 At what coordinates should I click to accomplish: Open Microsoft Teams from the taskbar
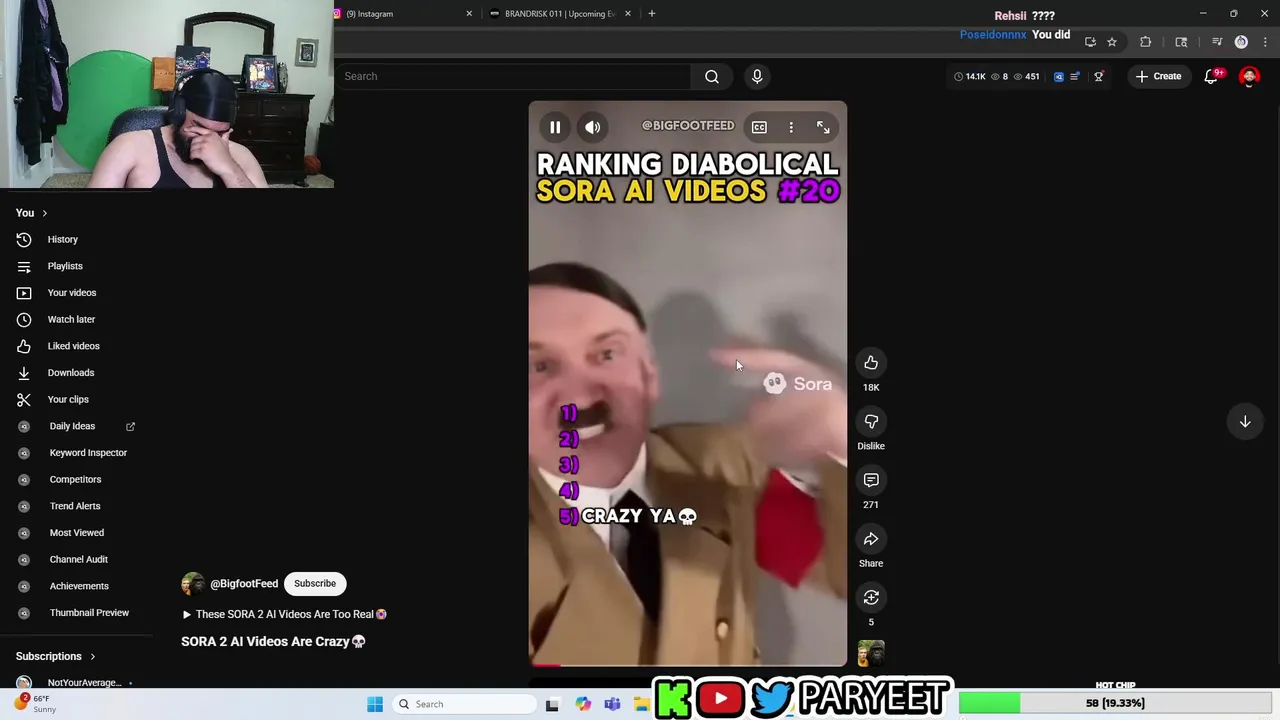coord(612,704)
